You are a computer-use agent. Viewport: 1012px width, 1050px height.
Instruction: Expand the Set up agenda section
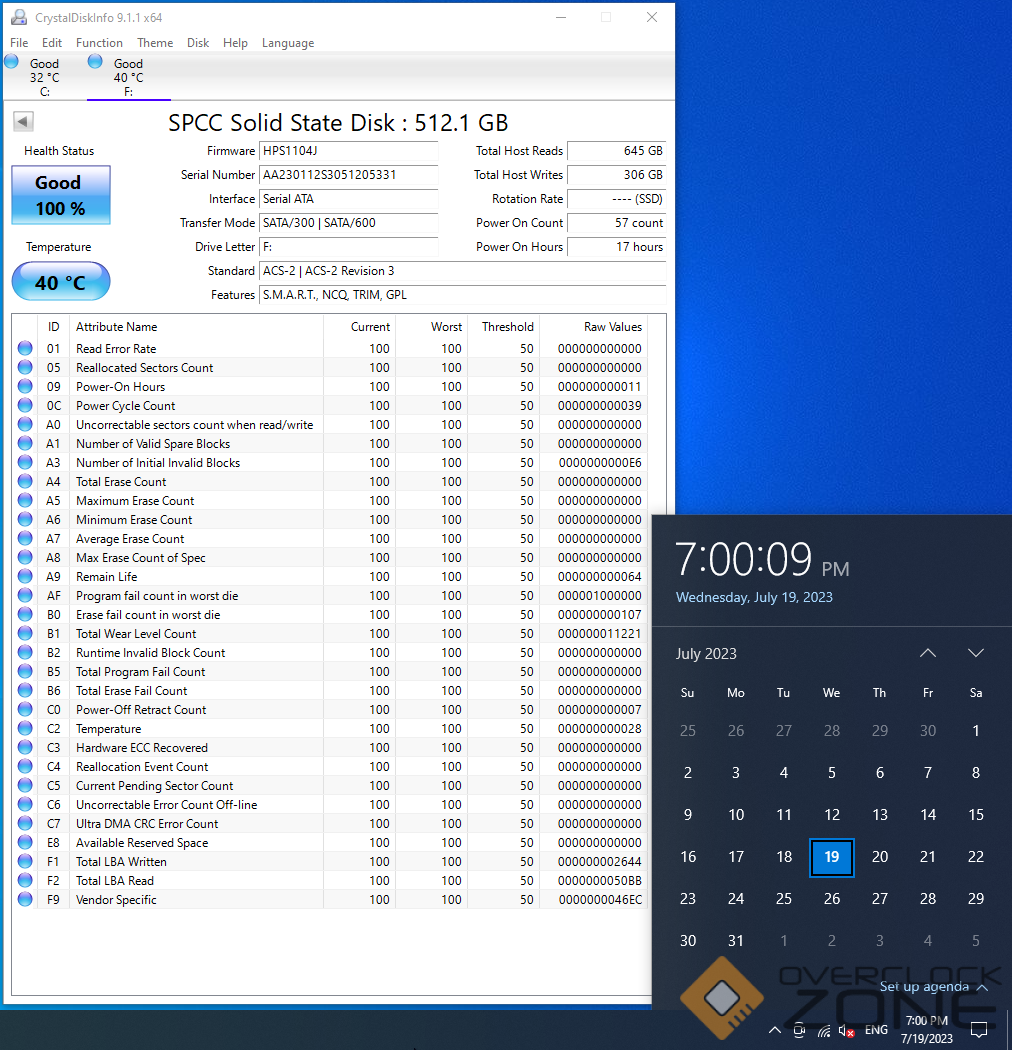pyautogui.click(x=933, y=987)
